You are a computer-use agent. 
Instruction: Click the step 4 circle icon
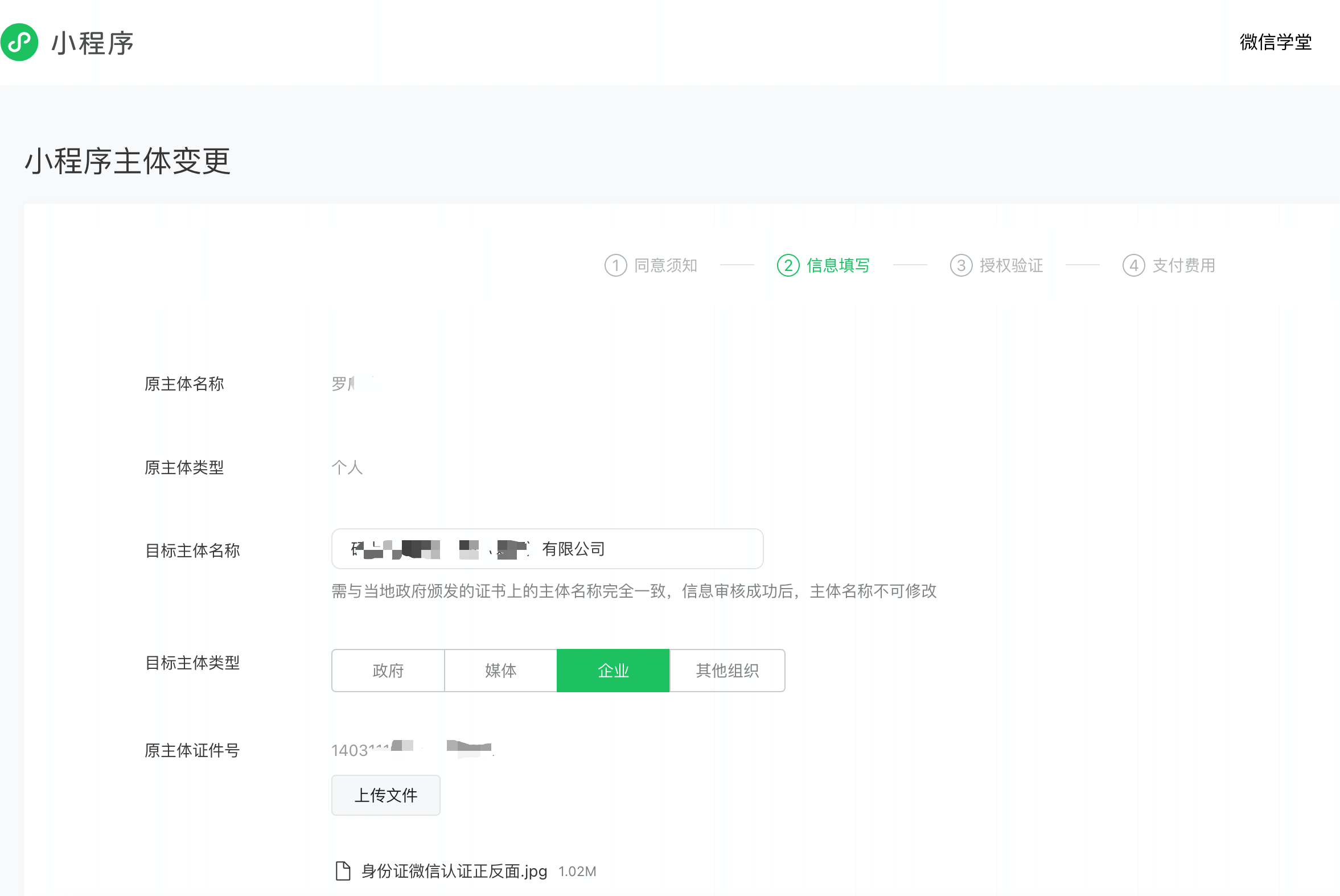[1133, 265]
